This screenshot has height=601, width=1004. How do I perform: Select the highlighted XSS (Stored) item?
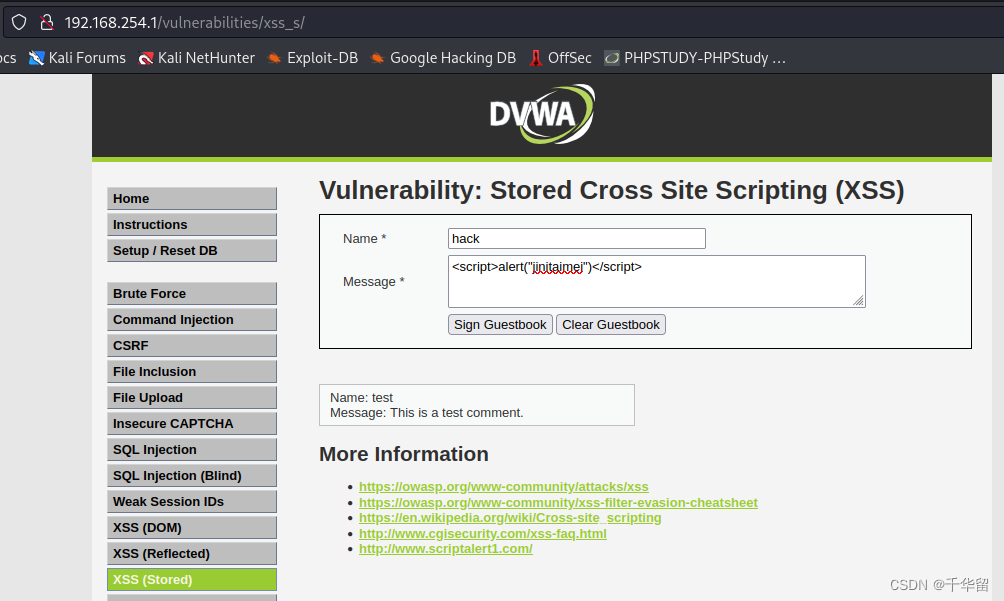point(192,580)
